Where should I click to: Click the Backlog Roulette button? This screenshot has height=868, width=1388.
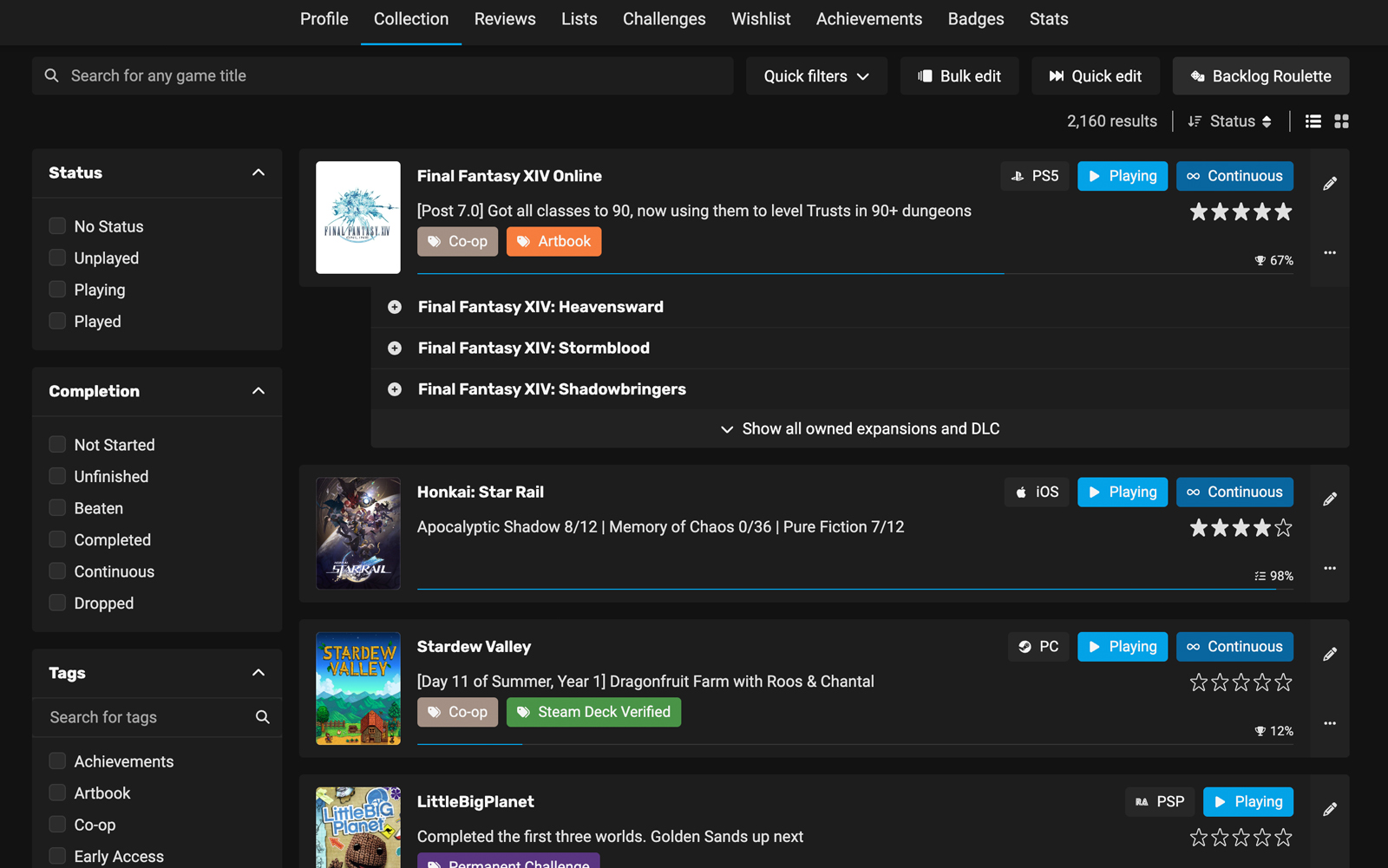pyautogui.click(x=1260, y=75)
